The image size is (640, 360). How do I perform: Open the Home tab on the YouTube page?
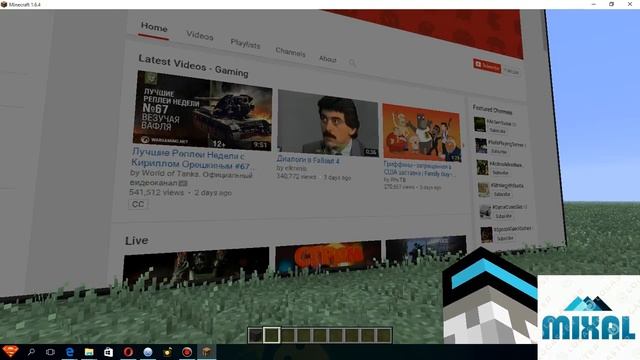point(154,27)
